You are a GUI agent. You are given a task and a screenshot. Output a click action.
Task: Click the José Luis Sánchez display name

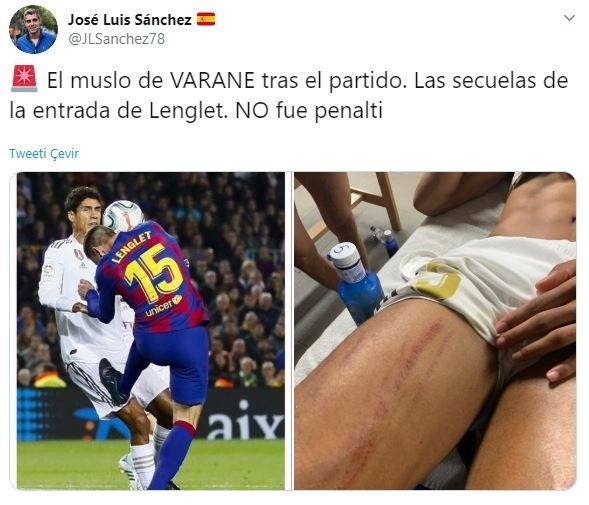point(130,20)
